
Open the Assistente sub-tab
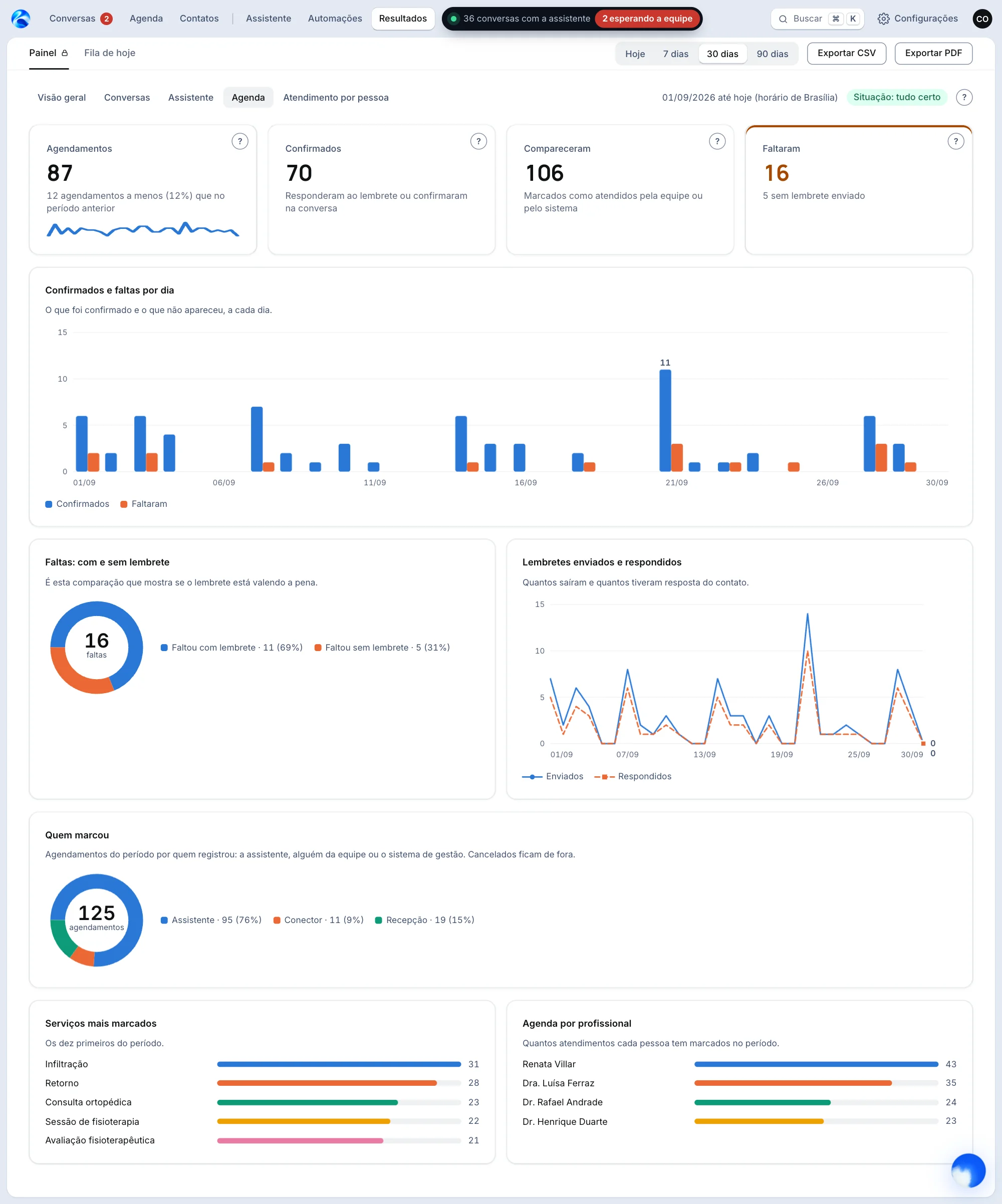click(190, 98)
